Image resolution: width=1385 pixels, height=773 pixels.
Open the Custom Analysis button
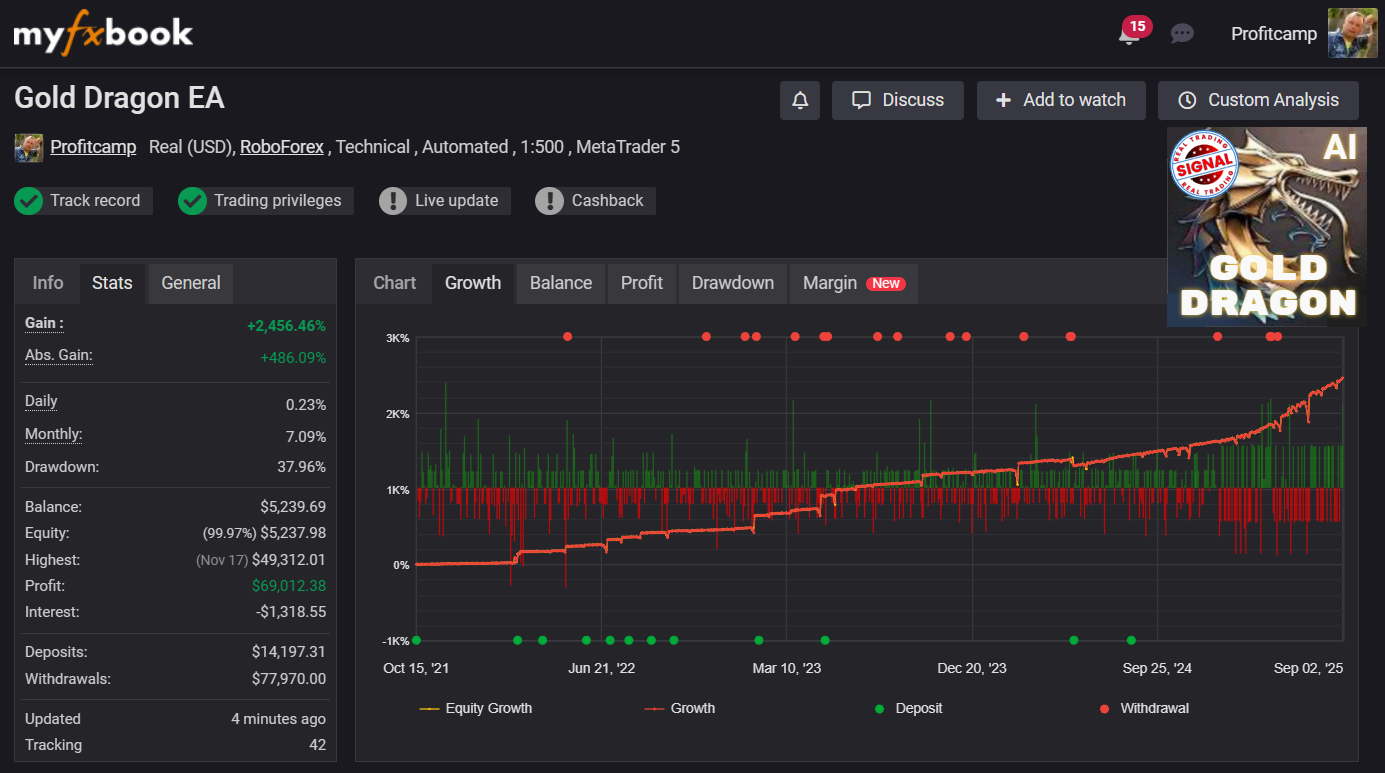(1258, 100)
